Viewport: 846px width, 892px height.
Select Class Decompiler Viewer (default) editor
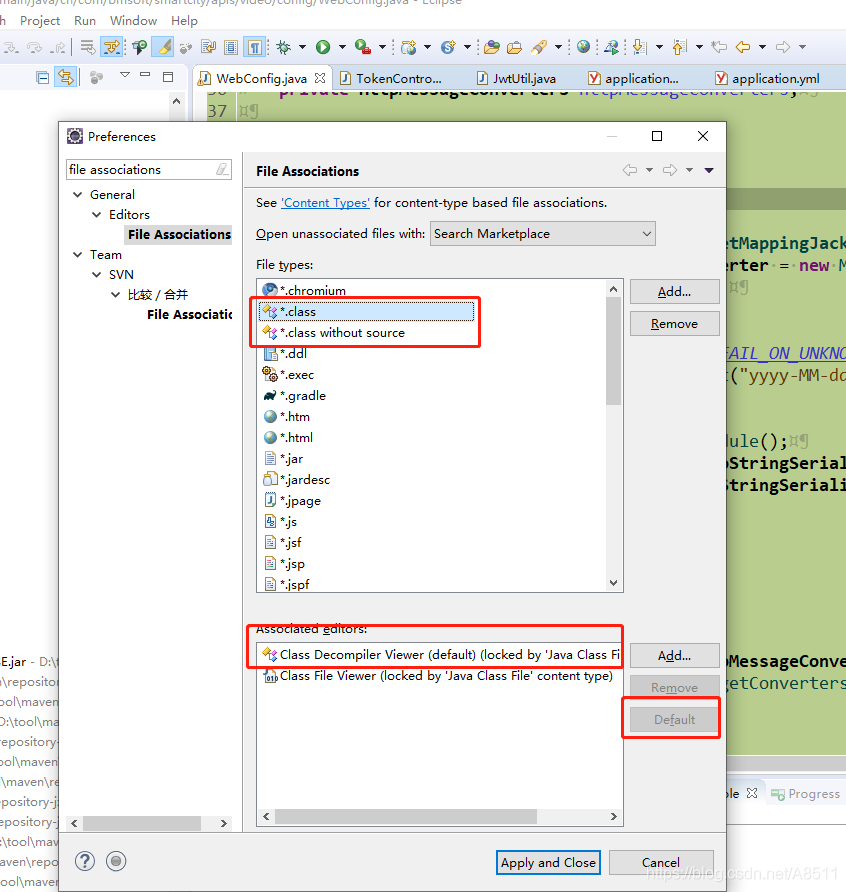click(x=440, y=655)
